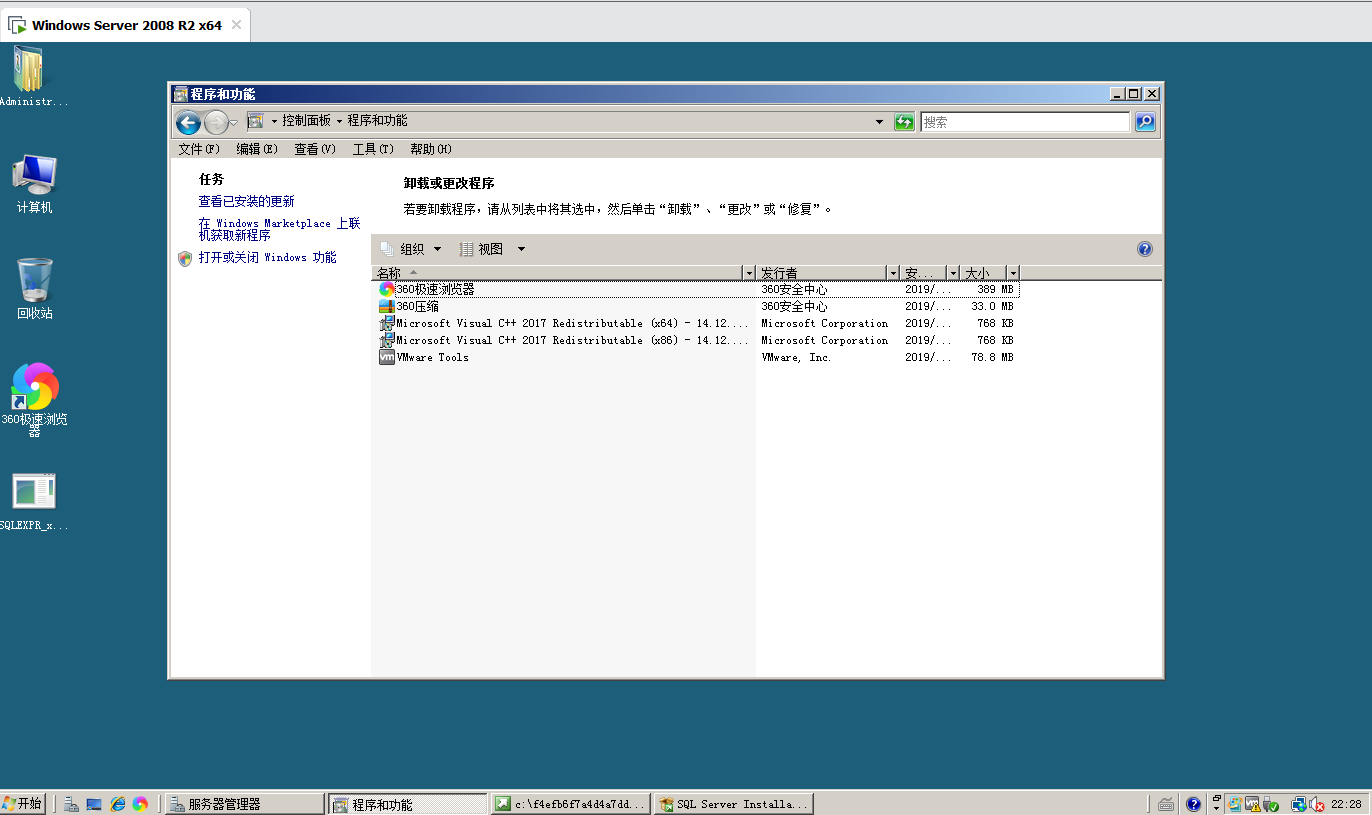The height and width of the screenshot is (815, 1372).
Task: Click the VMware Tools tray icon
Action: (x=1253, y=804)
